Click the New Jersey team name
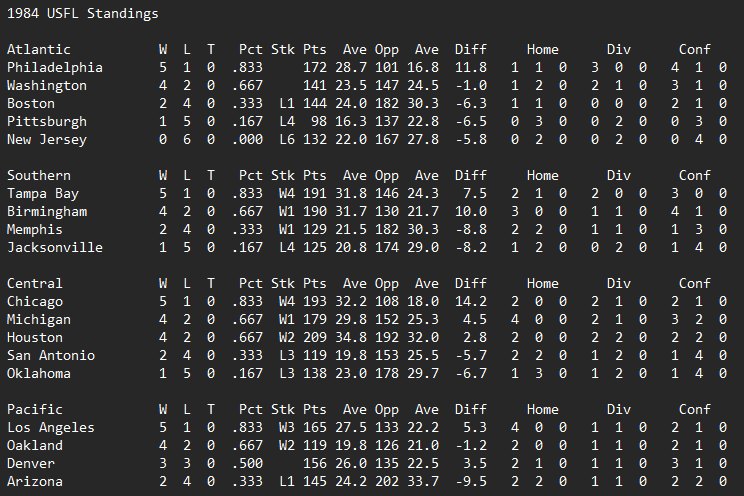This screenshot has height=496, width=744. coord(47,139)
